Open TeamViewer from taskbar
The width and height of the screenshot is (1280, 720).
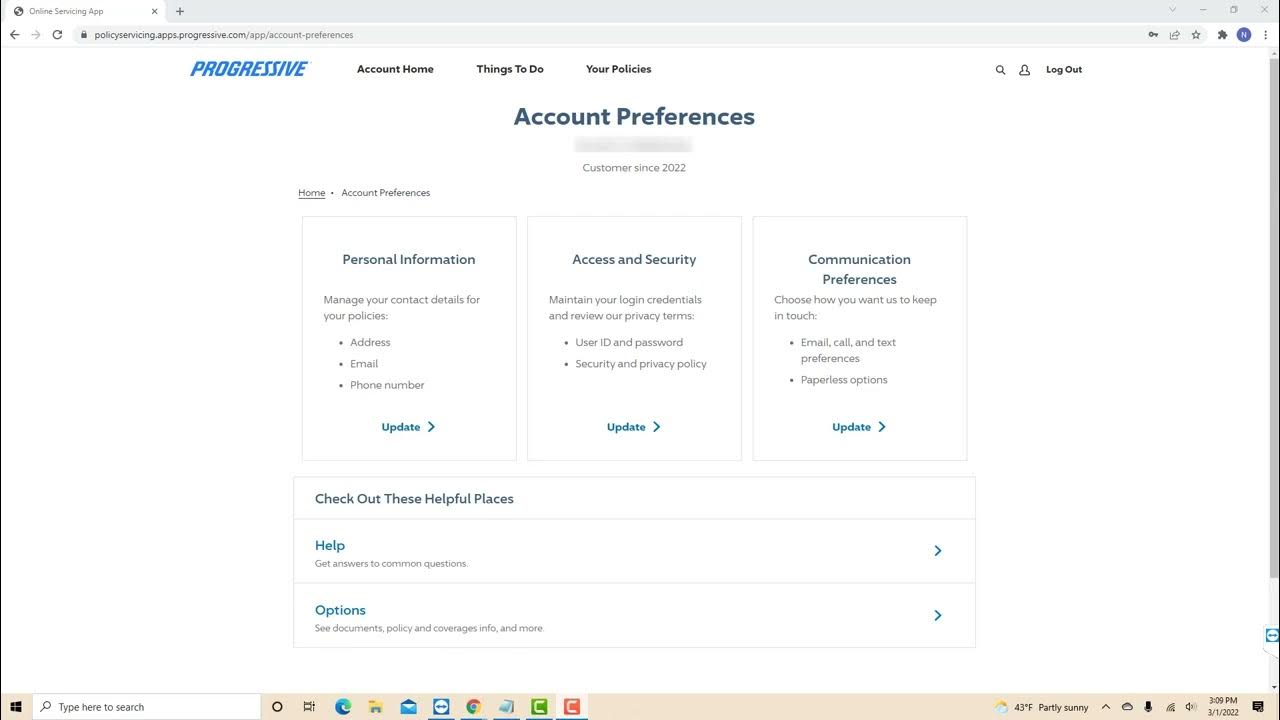tap(441, 707)
